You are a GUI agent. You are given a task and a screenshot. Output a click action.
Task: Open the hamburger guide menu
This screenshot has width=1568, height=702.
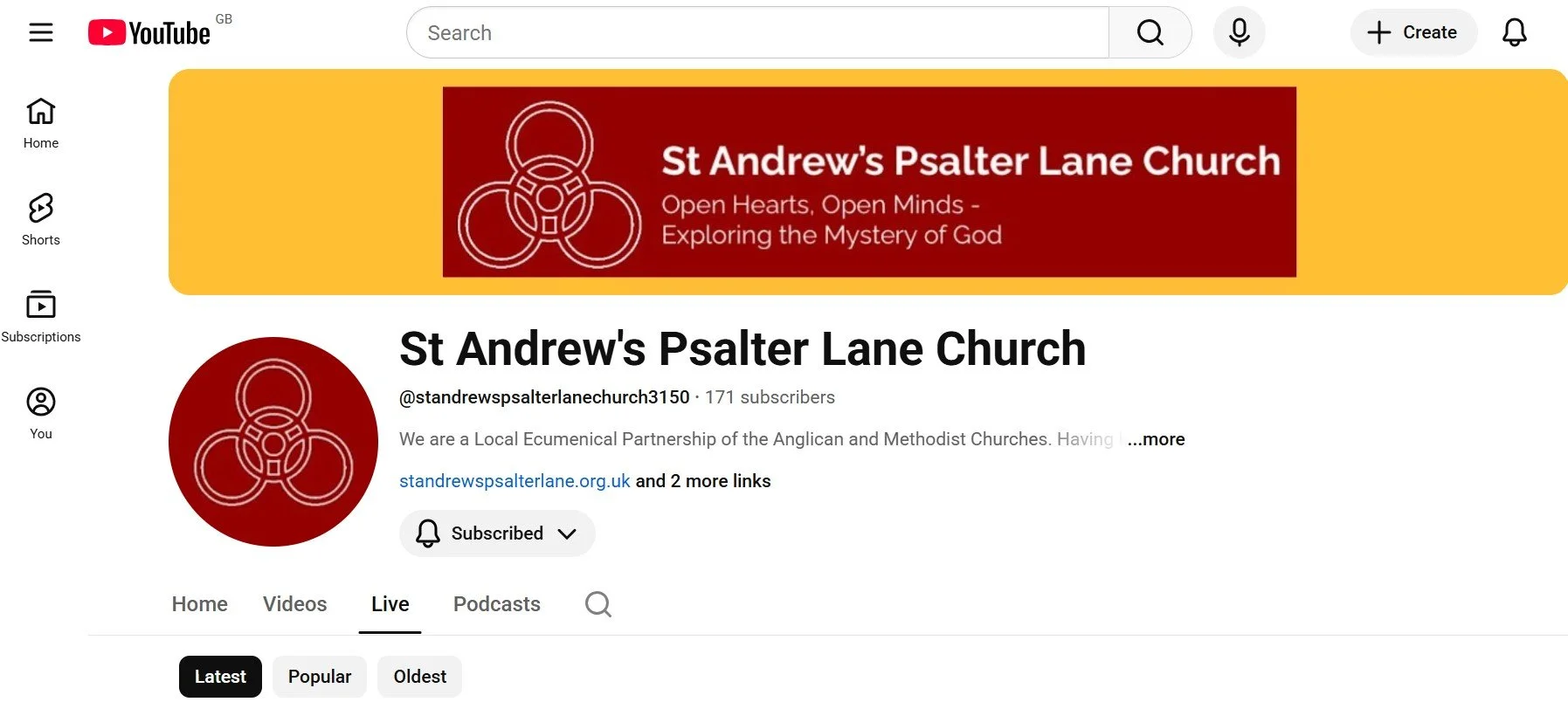(x=41, y=32)
